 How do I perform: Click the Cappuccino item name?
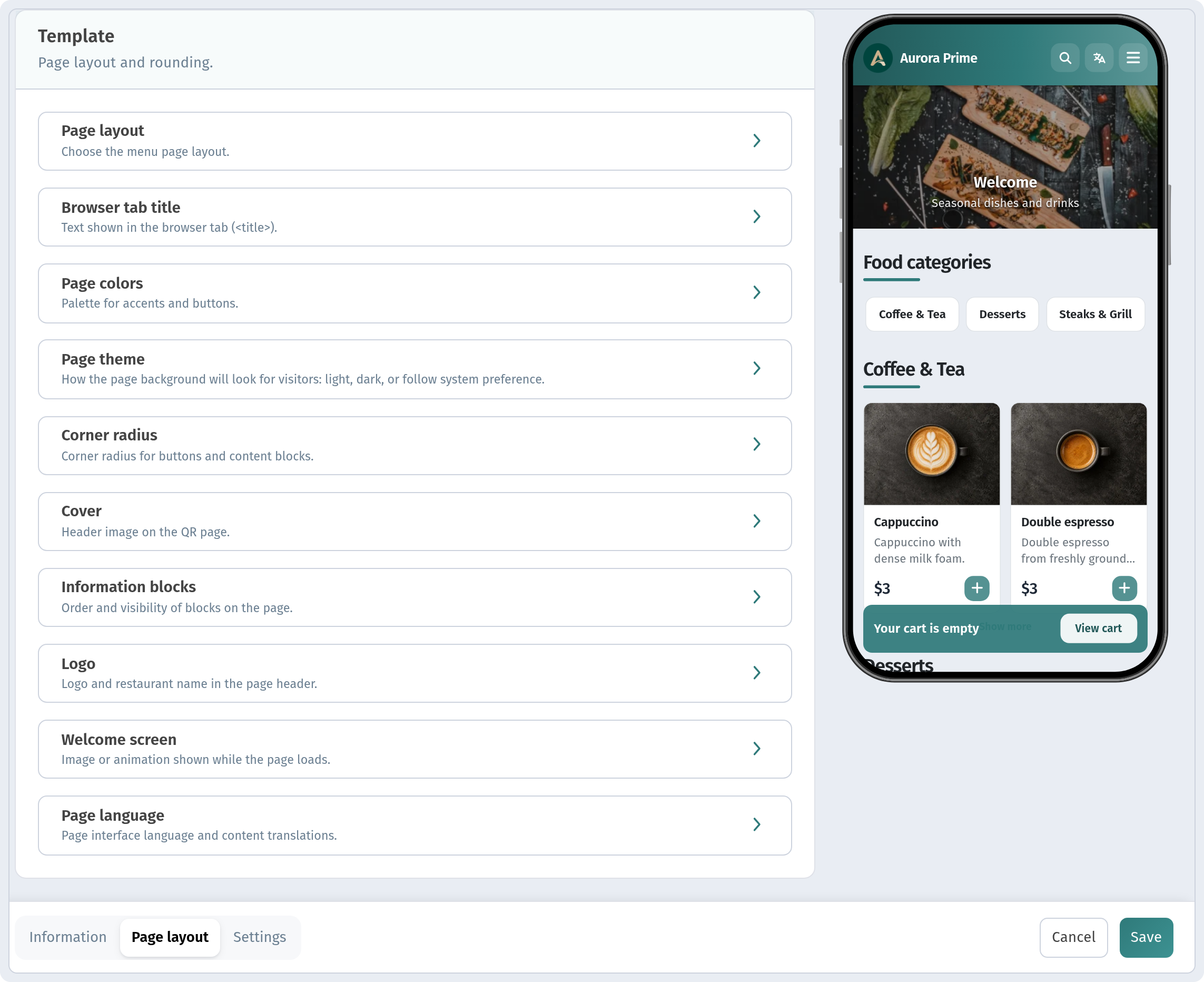tap(905, 522)
